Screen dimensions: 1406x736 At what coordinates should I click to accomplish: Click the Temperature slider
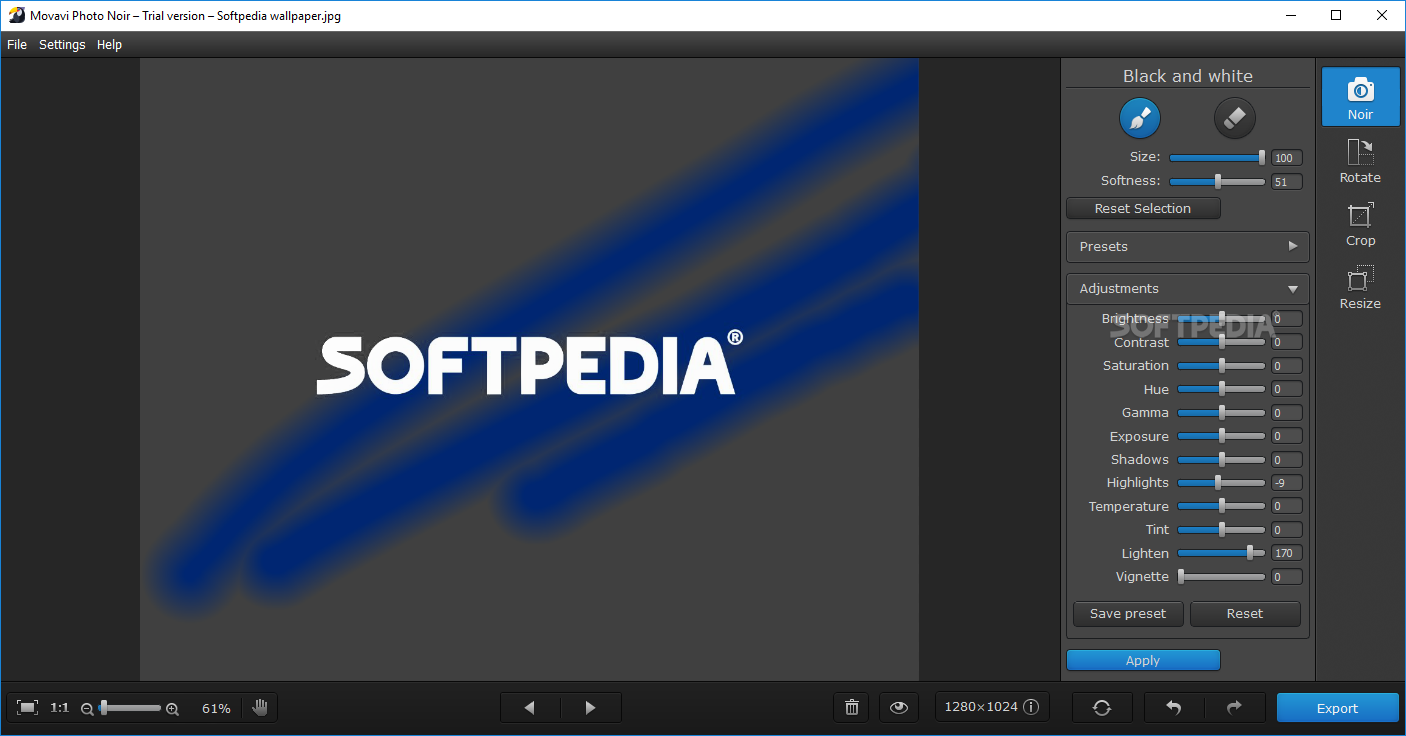click(x=1221, y=506)
